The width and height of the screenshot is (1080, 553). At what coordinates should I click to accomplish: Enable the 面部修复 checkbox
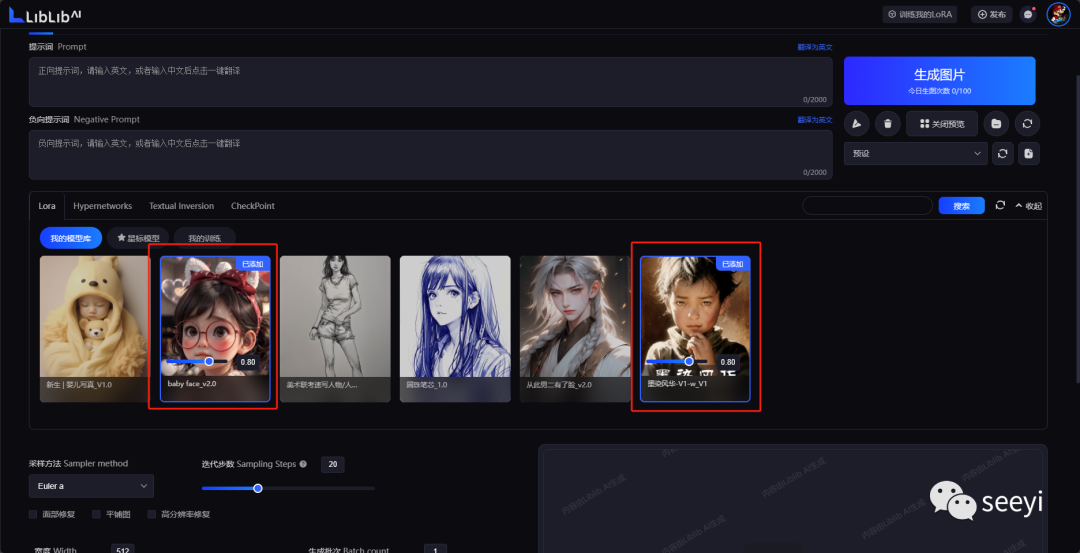(33, 514)
